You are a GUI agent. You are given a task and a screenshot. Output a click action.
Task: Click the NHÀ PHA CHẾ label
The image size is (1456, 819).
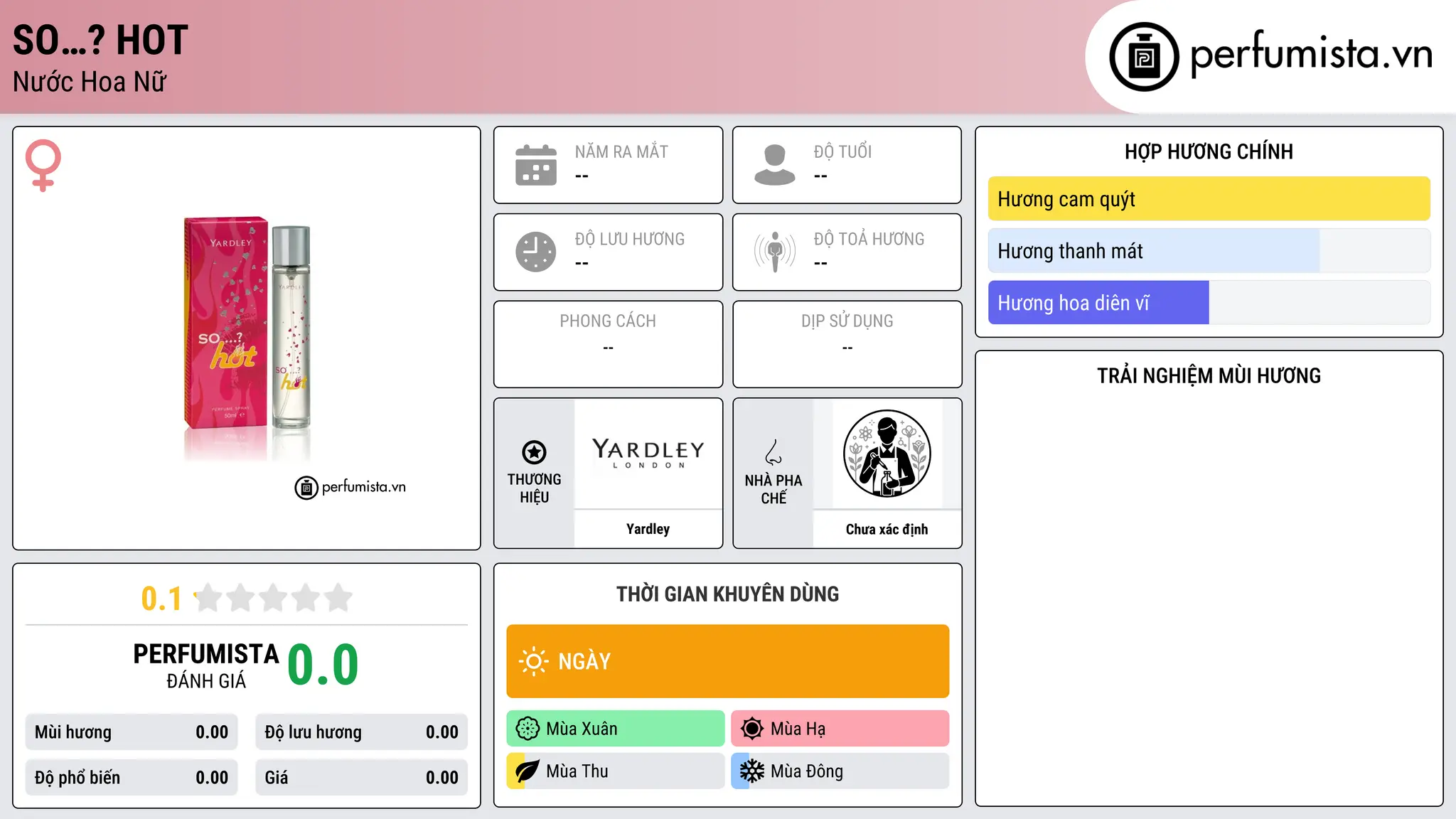click(x=773, y=489)
